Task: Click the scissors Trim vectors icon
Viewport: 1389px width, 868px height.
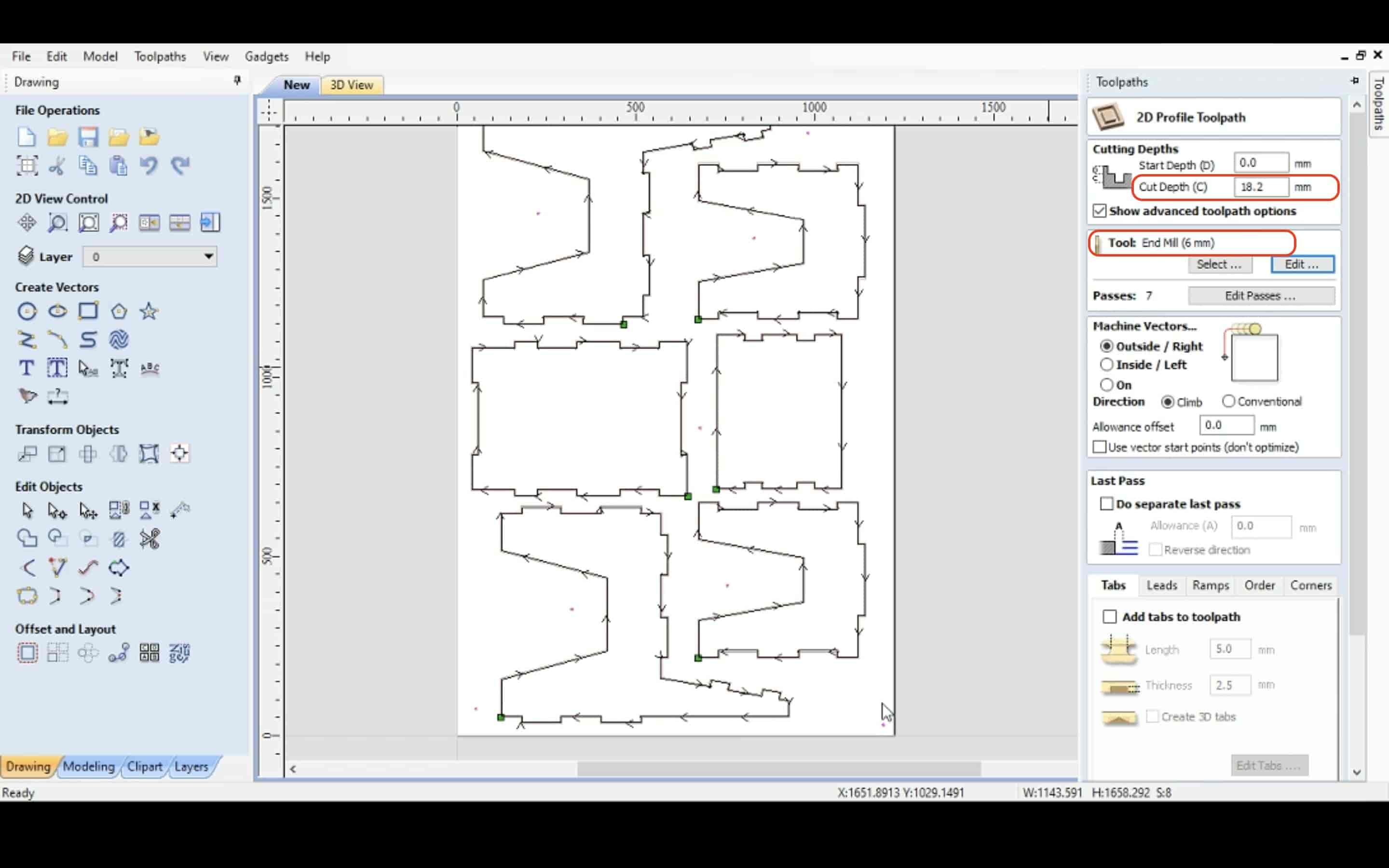Action: tap(149, 539)
